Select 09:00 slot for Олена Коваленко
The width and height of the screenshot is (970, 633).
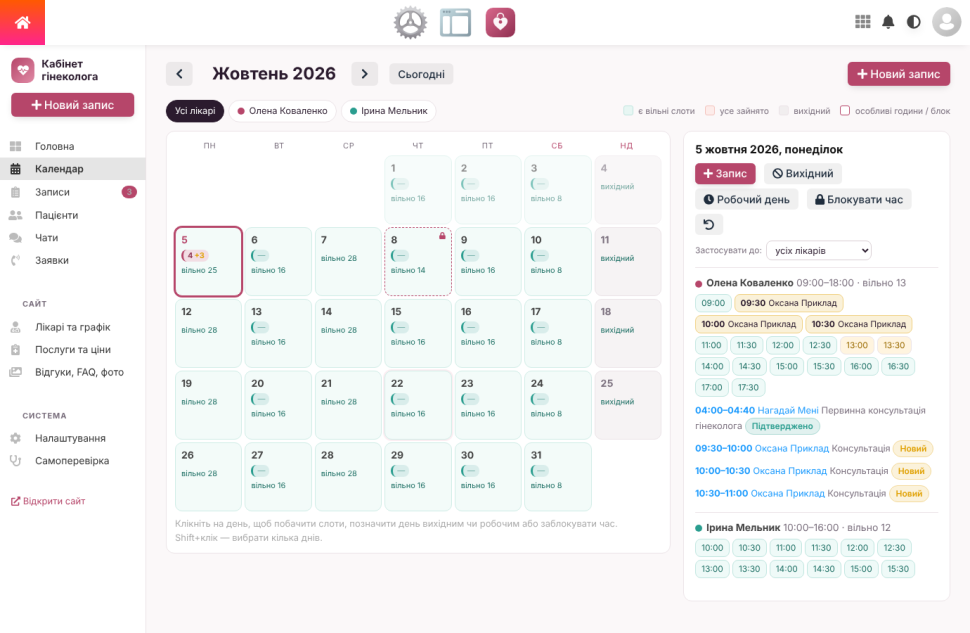[x=713, y=303]
